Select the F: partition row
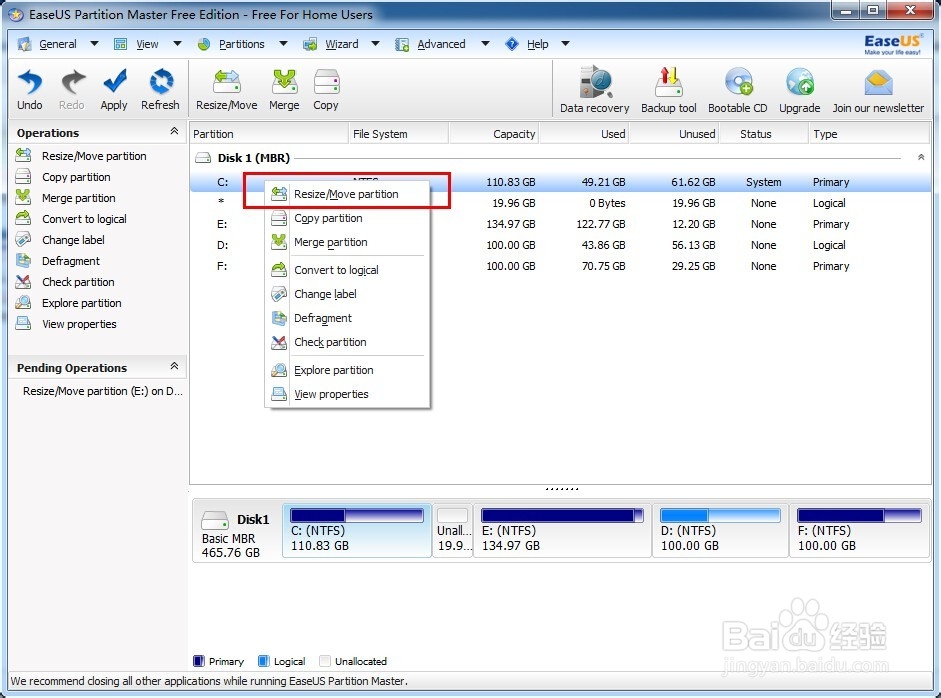Image resolution: width=941 pixels, height=698 pixels. tap(560, 266)
